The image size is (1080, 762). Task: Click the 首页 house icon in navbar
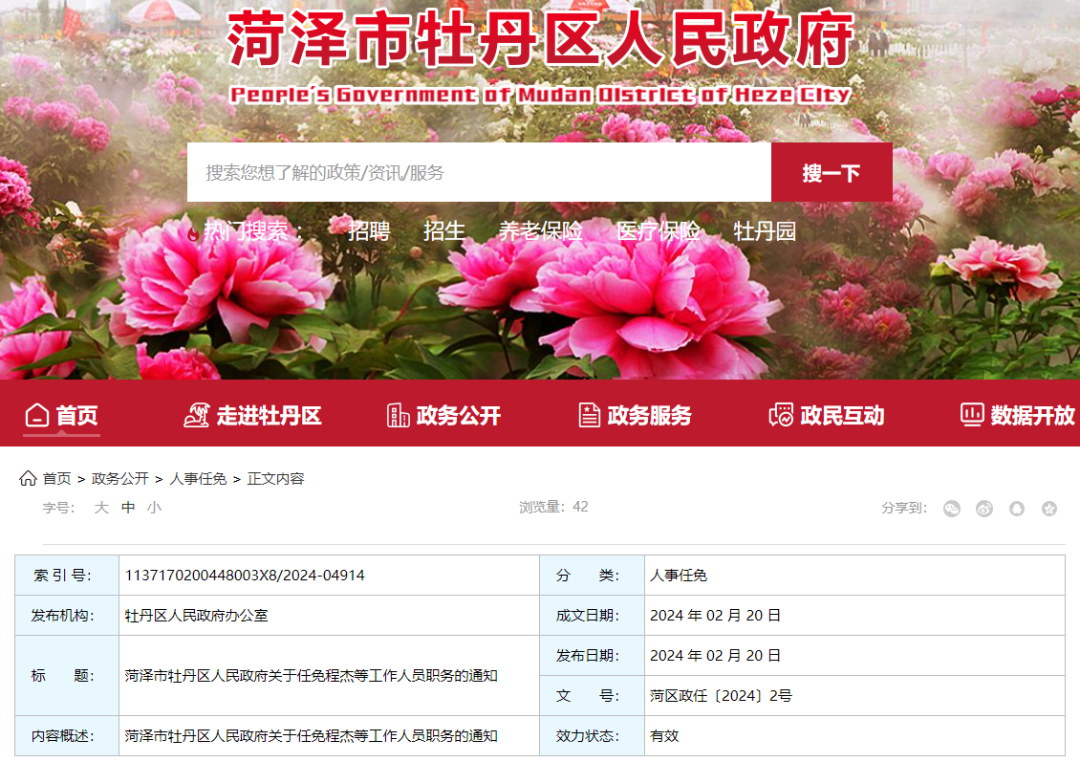point(37,415)
